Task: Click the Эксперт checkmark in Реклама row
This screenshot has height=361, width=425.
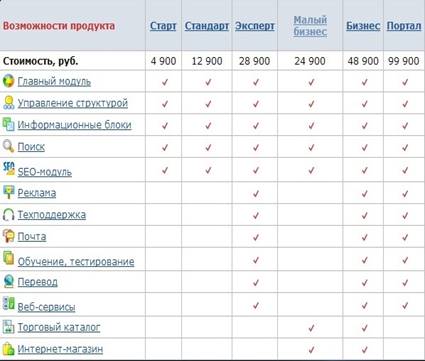Action: coord(256,193)
